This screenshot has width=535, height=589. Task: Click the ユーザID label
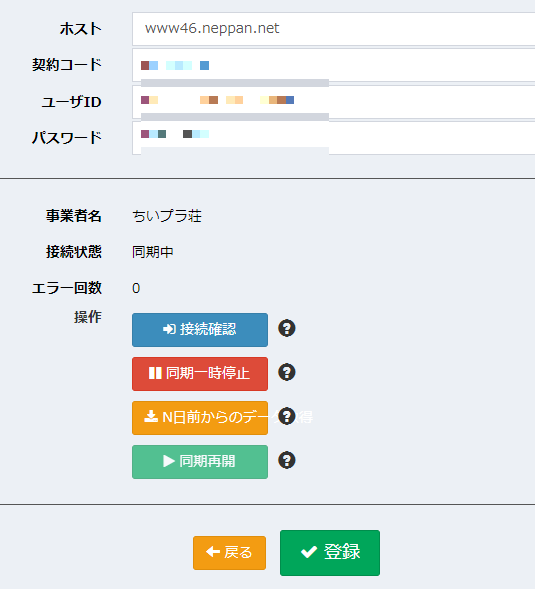click(x=71, y=102)
